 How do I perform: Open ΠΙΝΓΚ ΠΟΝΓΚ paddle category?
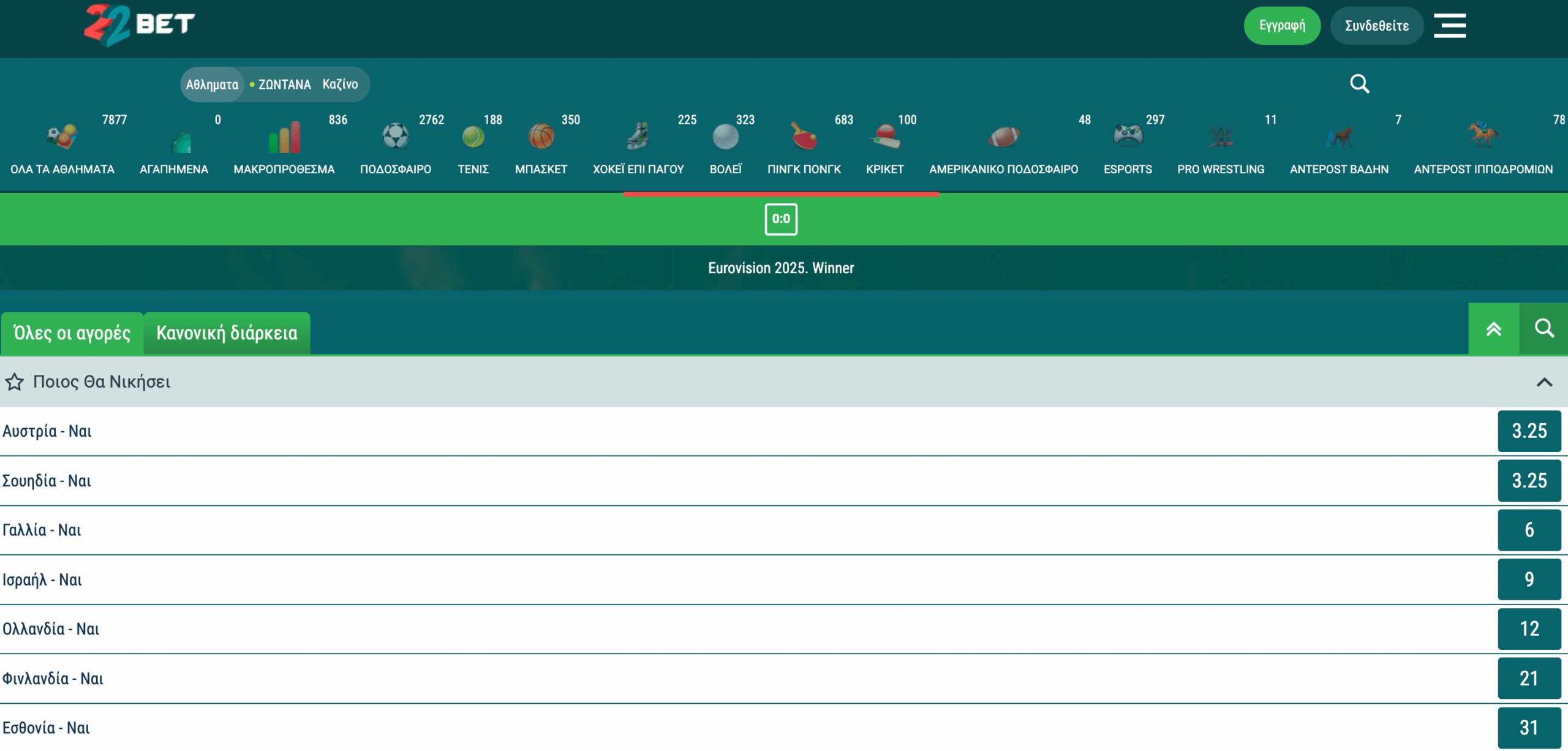click(x=804, y=136)
